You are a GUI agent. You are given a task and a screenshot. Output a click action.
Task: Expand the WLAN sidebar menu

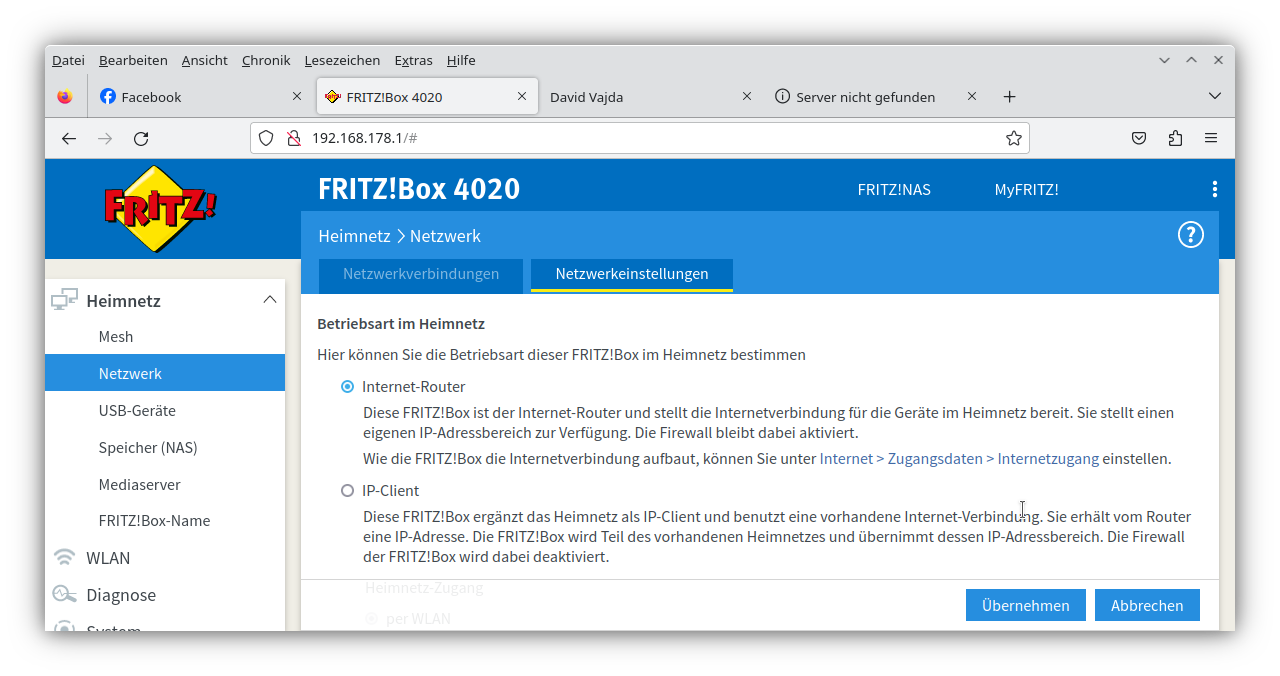pos(108,558)
